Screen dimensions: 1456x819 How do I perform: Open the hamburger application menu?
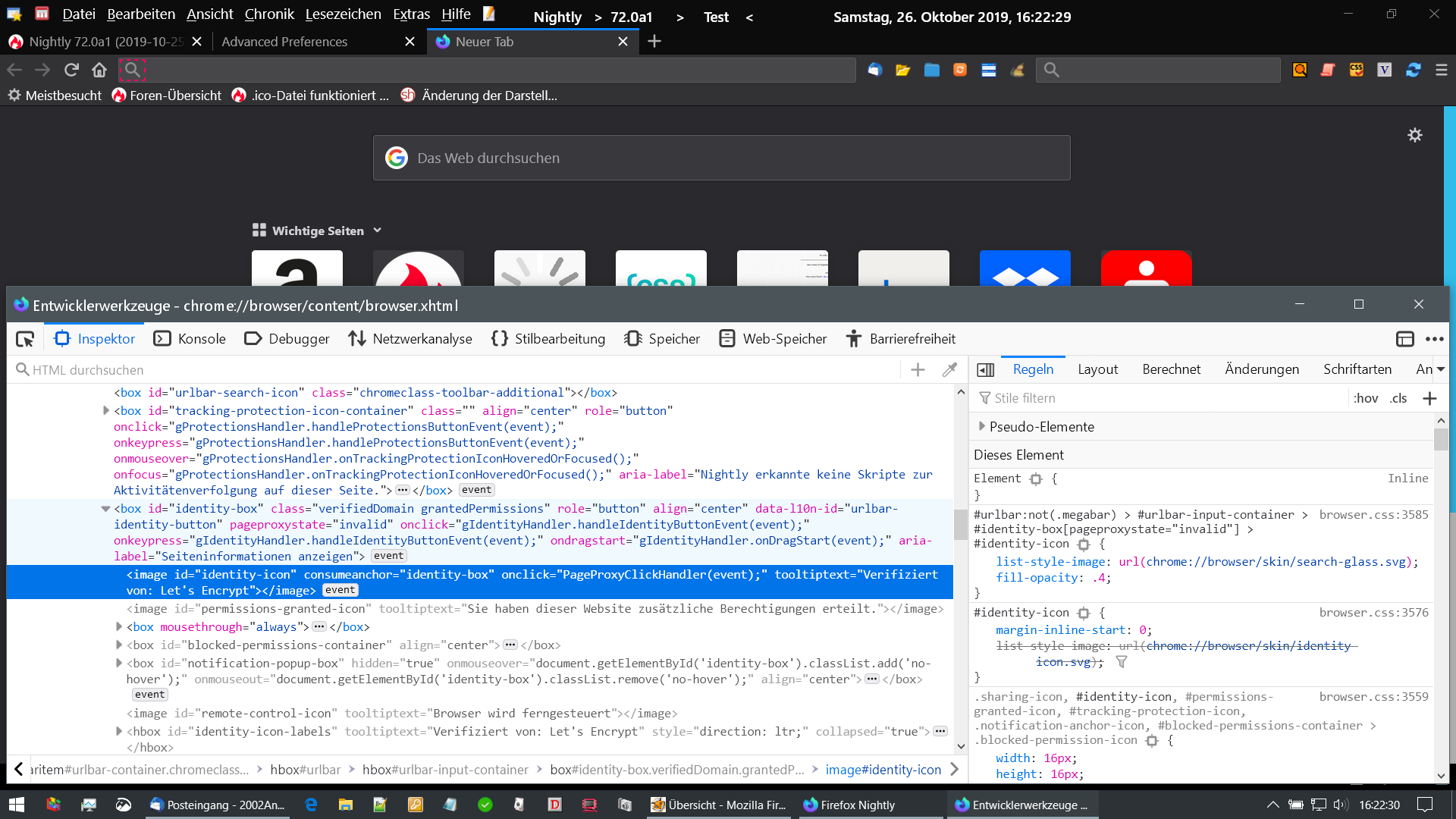pyautogui.click(x=1442, y=70)
